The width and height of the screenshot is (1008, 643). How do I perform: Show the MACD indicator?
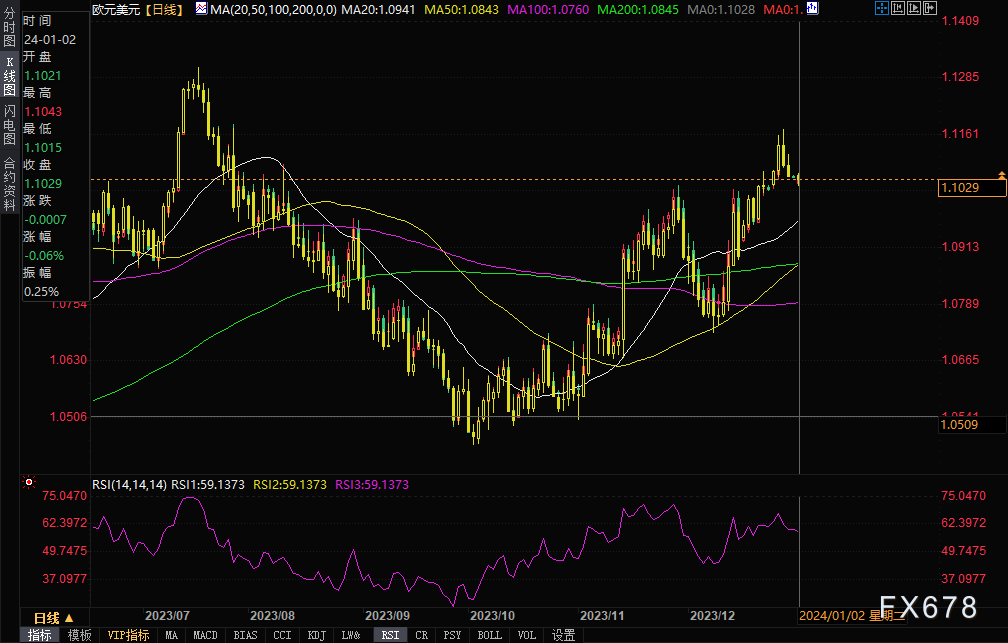pyautogui.click(x=205, y=635)
